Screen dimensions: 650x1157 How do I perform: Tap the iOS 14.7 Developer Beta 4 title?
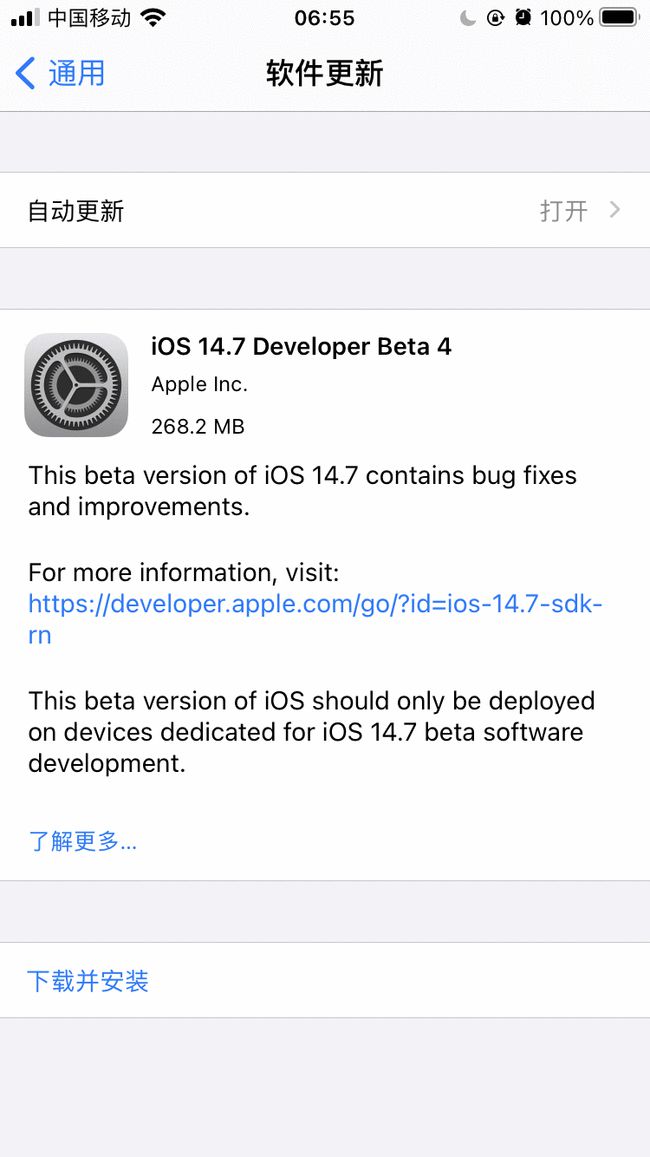point(300,346)
